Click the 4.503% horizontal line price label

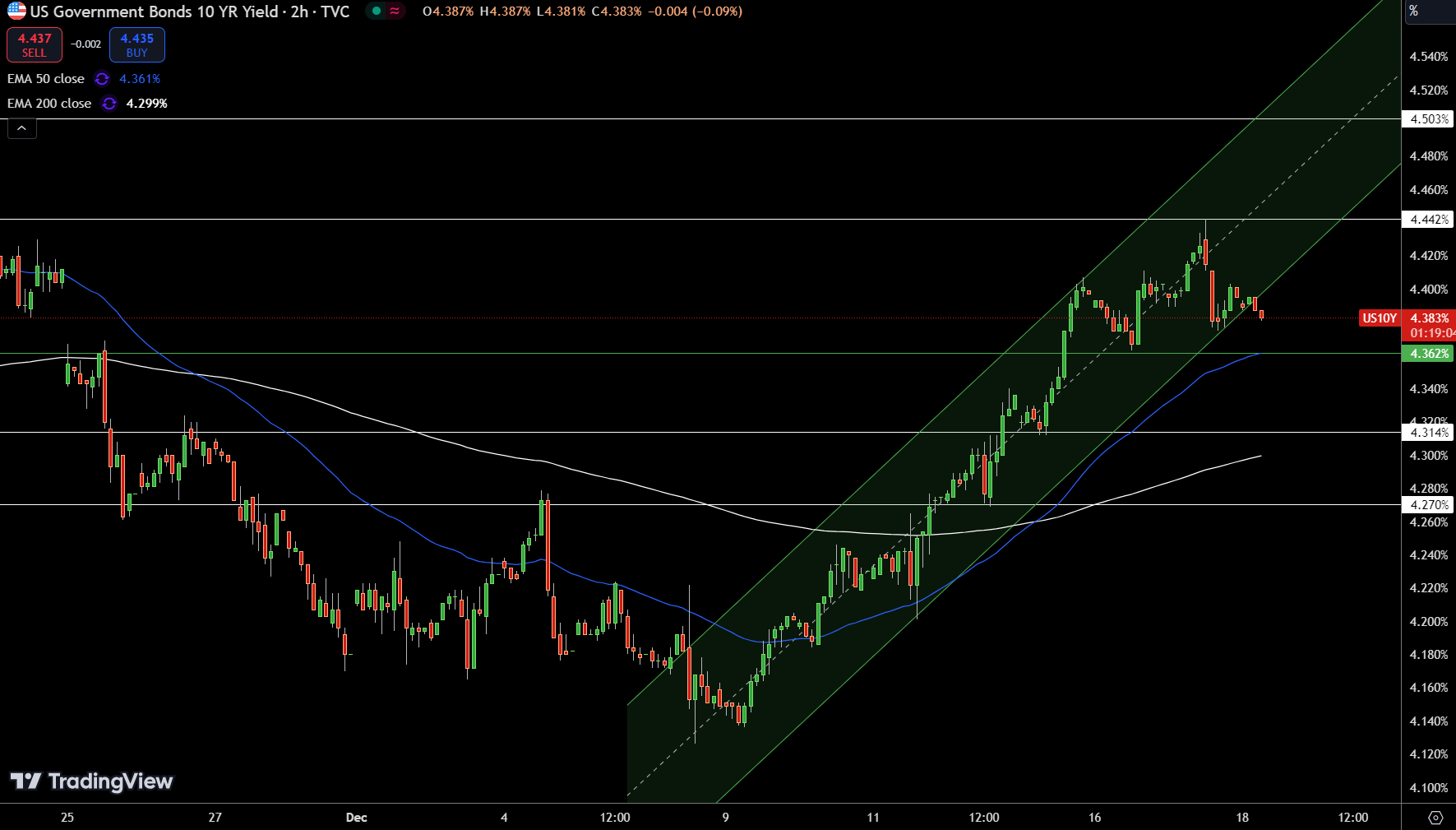[x=1428, y=119]
